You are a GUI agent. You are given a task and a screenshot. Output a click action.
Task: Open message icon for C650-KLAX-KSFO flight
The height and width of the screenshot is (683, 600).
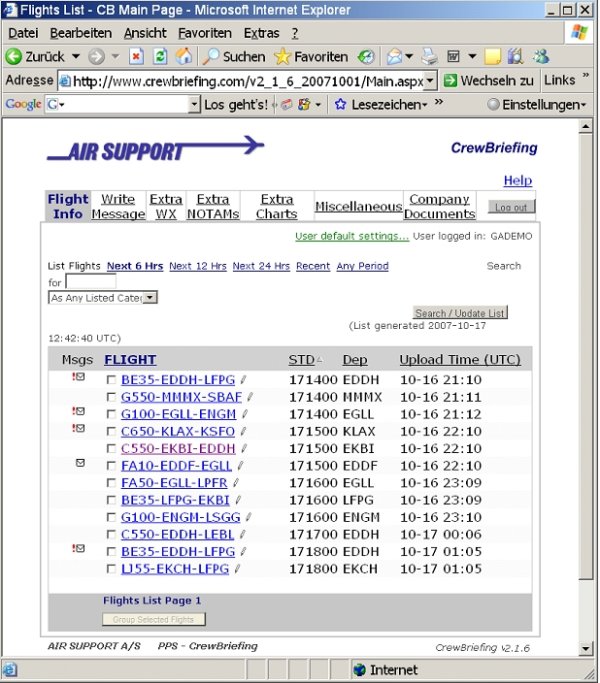(x=79, y=429)
